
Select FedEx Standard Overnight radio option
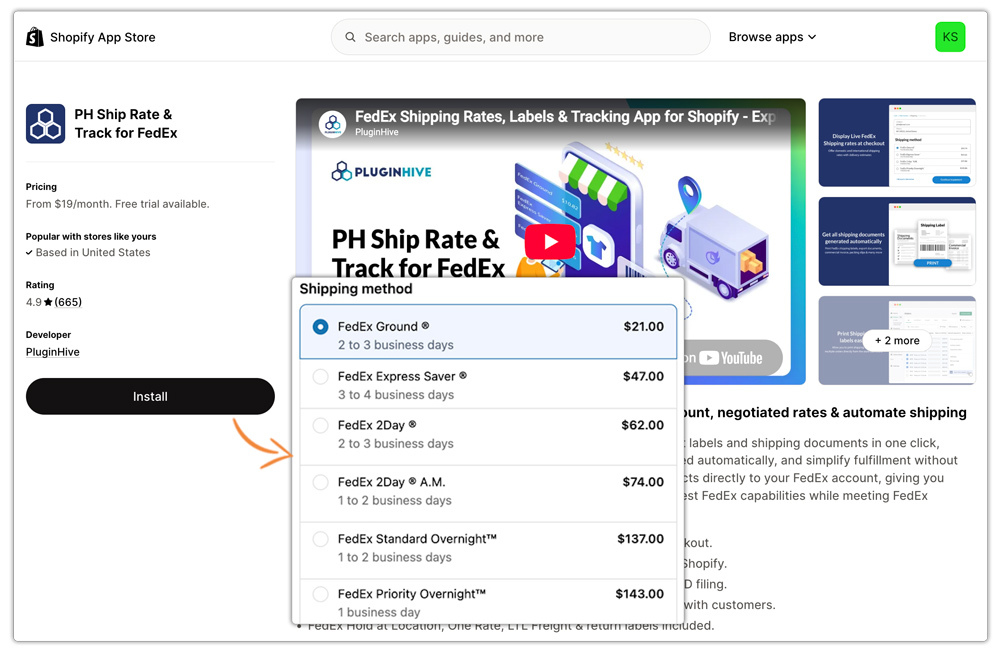coord(321,539)
